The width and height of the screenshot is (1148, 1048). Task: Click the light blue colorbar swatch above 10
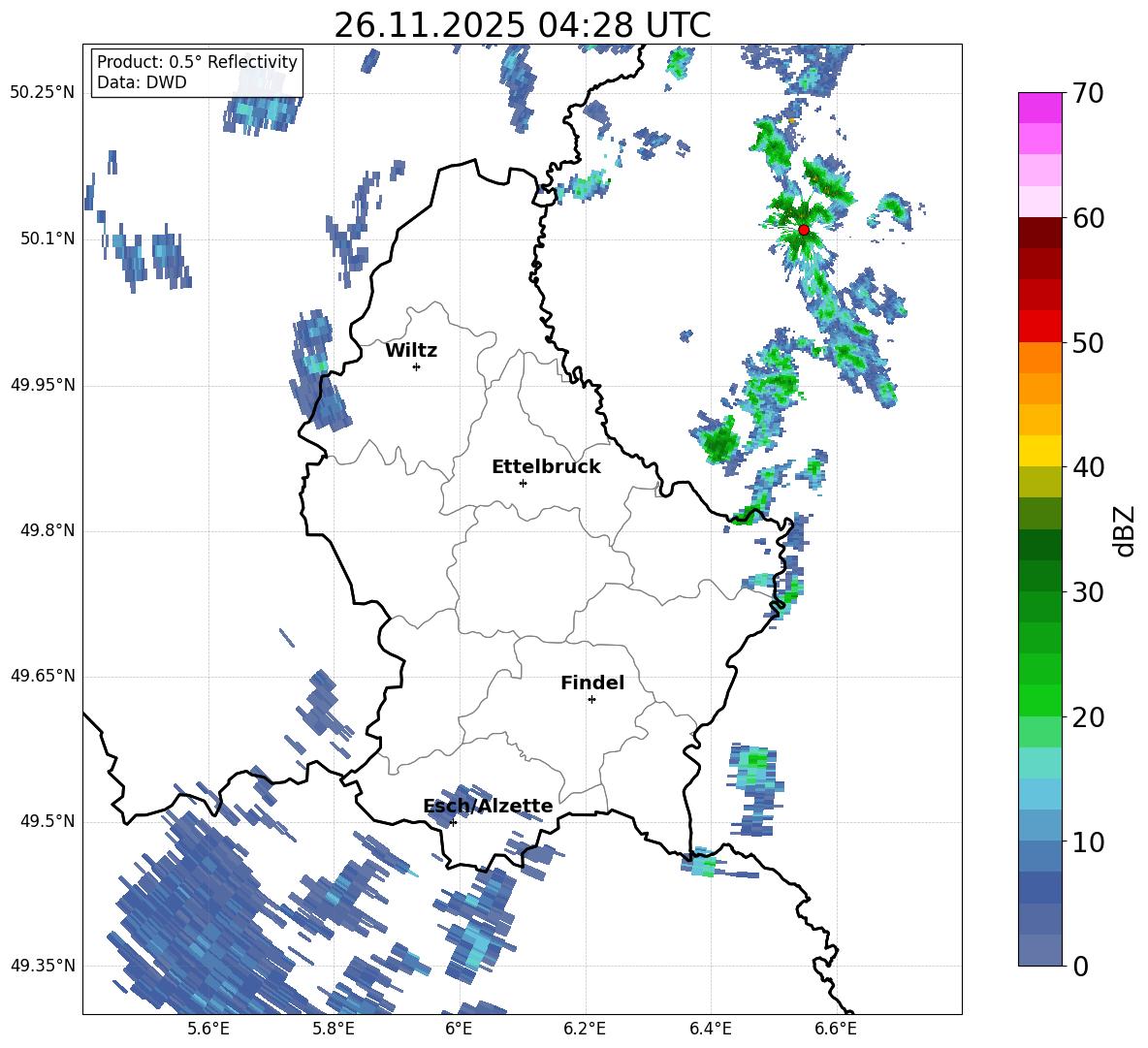[x=1039, y=826]
